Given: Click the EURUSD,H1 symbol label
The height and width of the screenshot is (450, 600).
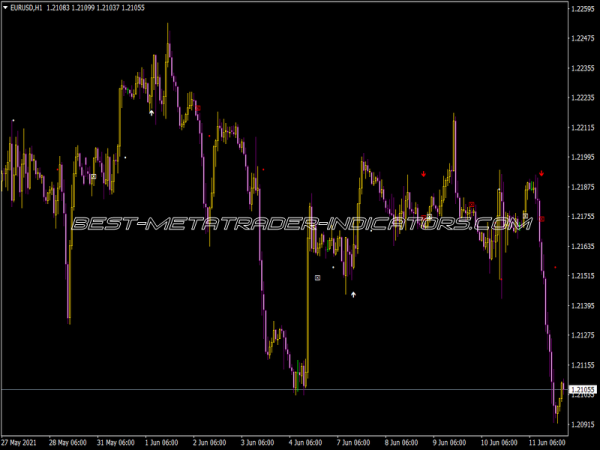Looking at the screenshot, I should click(x=26, y=7).
